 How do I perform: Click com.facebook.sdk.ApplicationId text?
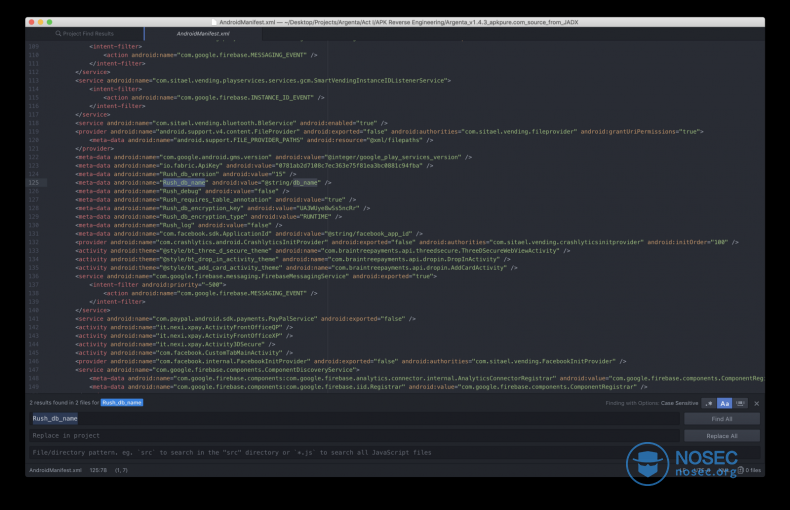click(217, 234)
